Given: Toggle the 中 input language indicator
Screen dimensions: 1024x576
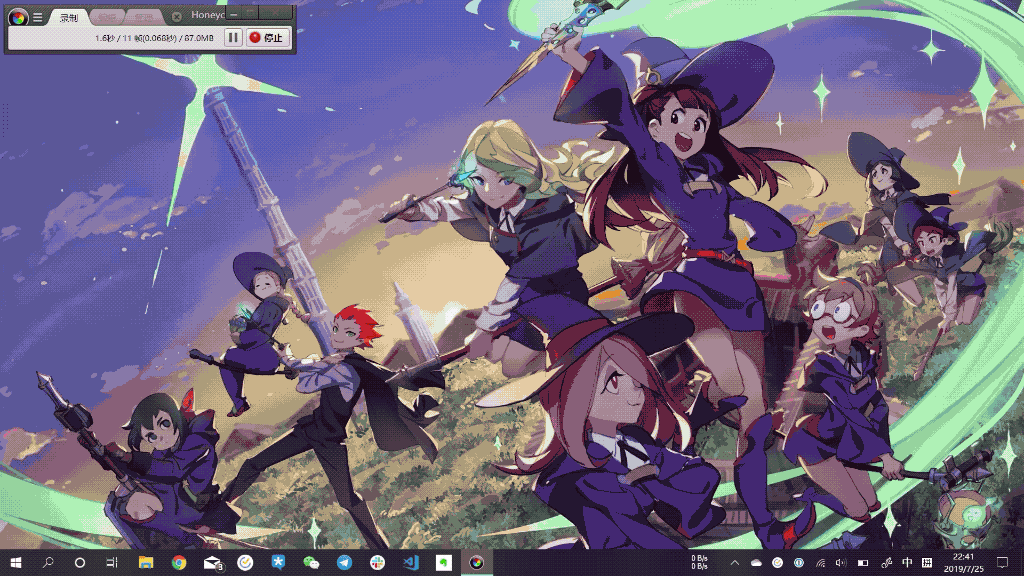Looking at the screenshot, I should tap(907, 562).
